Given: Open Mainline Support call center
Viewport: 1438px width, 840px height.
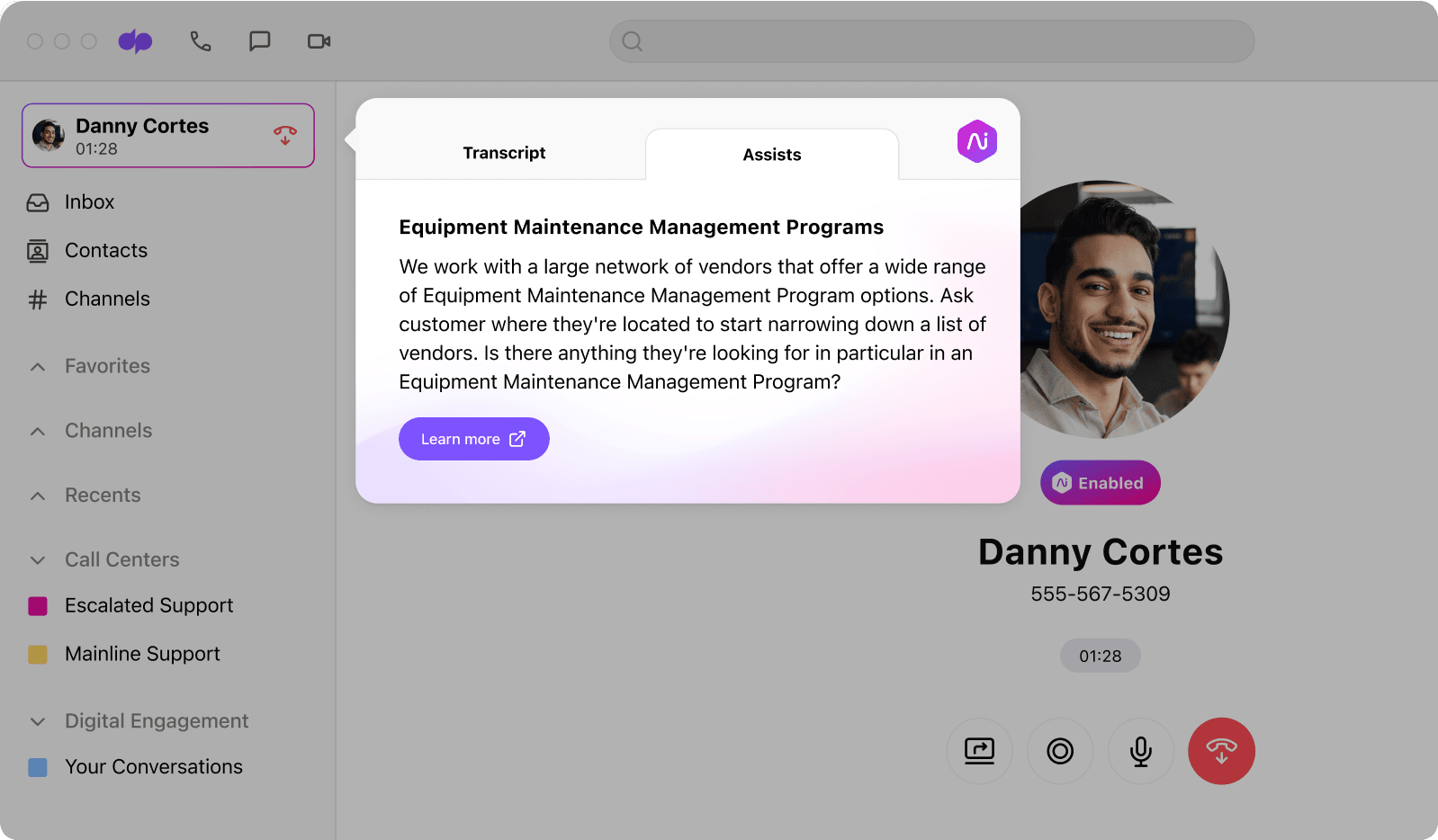Looking at the screenshot, I should click(x=142, y=655).
